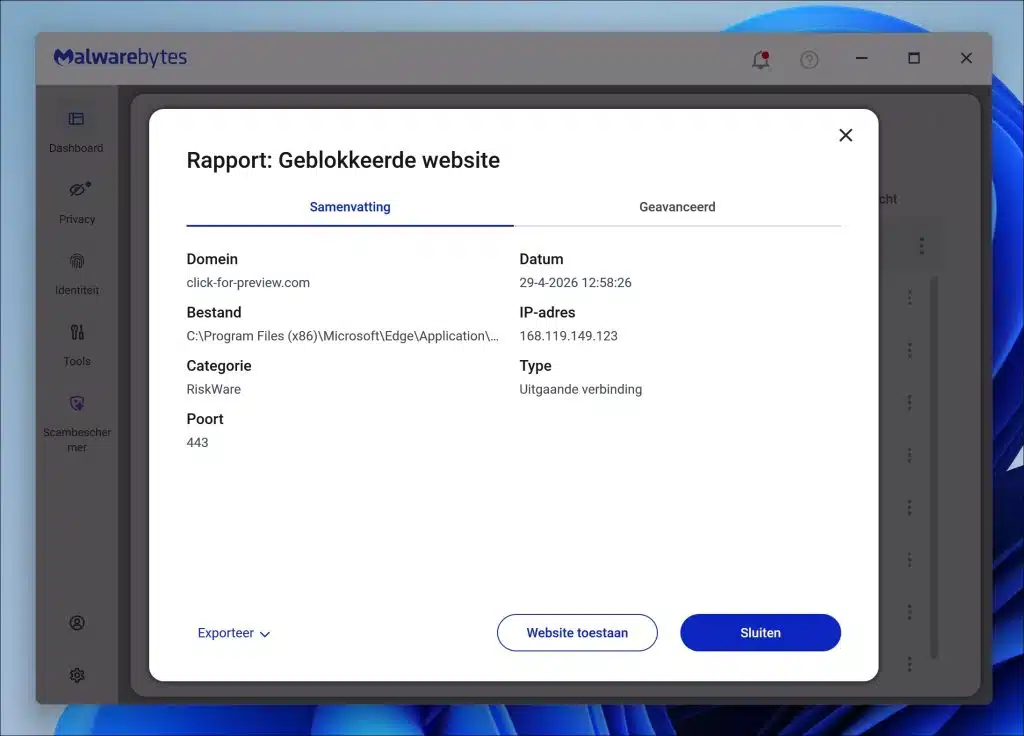Select IP address 168.119.149.123
This screenshot has width=1024, height=736.
click(568, 336)
